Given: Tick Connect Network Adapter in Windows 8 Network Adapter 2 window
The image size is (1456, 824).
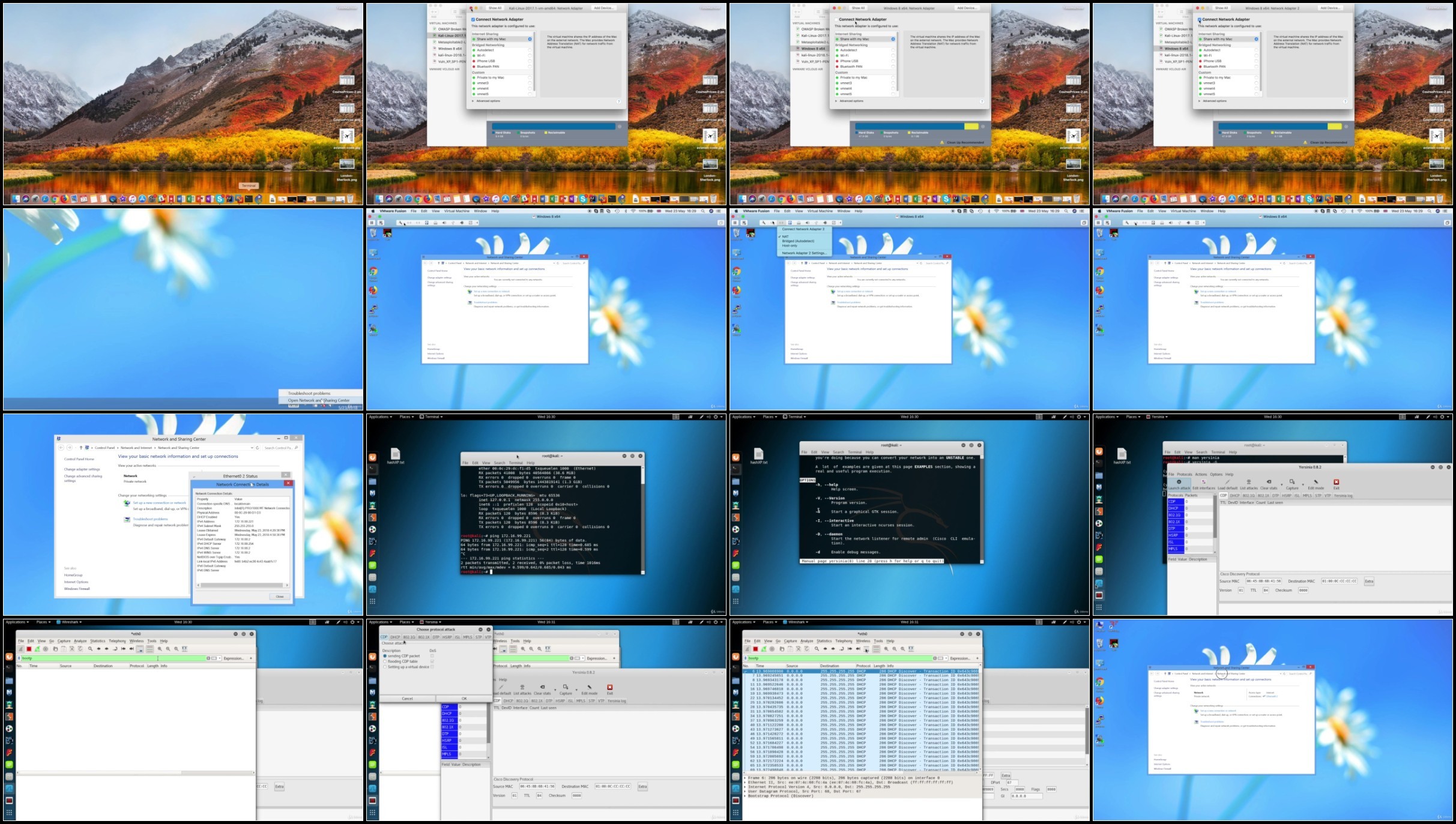Looking at the screenshot, I should pyautogui.click(x=1200, y=19).
